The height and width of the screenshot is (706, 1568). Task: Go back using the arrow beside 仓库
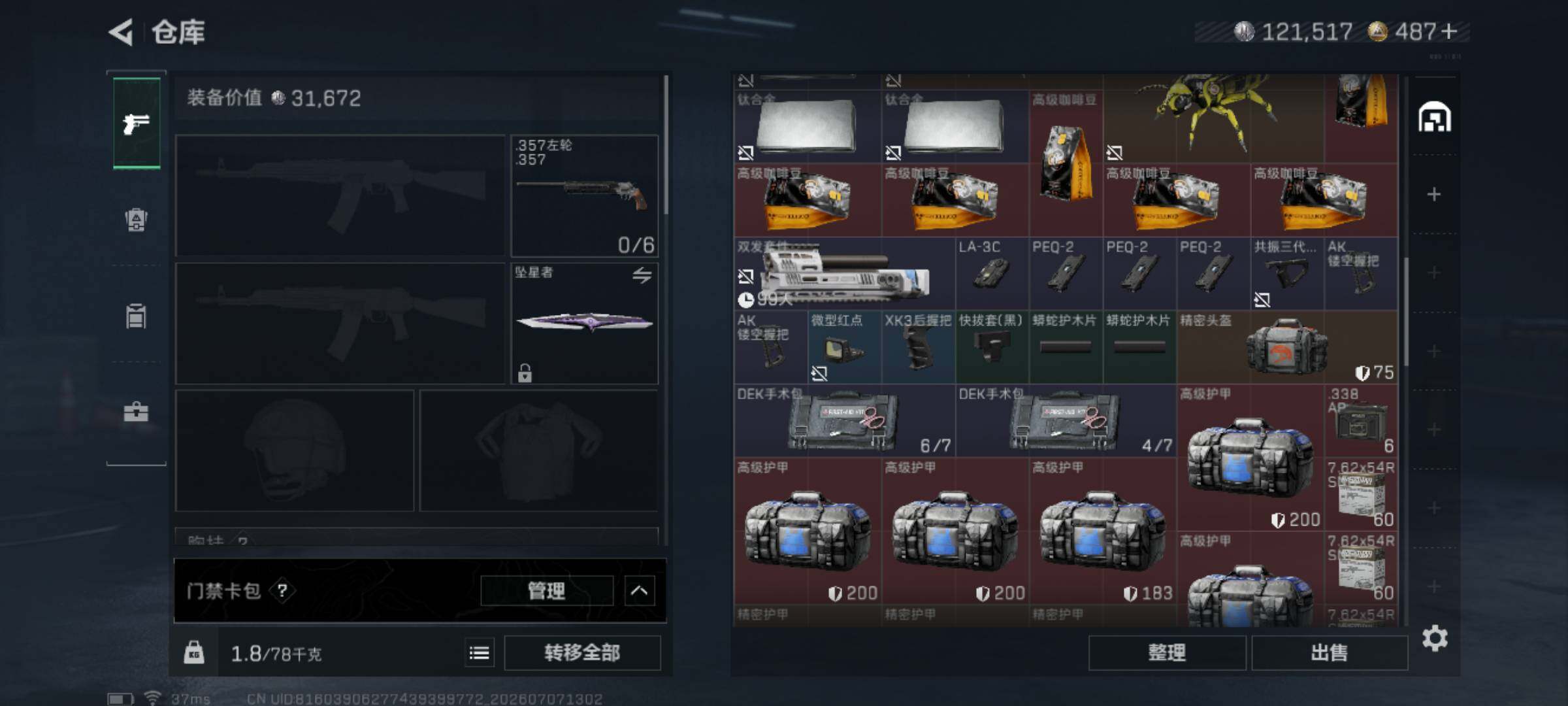[x=122, y=32]
